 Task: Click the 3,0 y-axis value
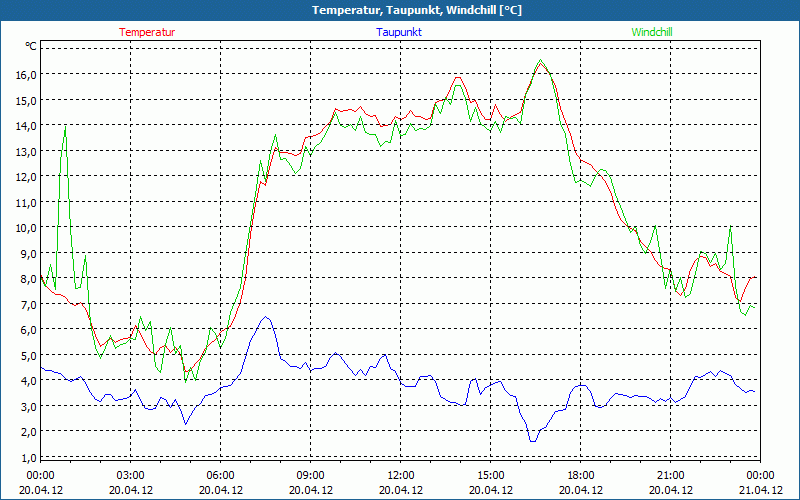tap(29, 406)
